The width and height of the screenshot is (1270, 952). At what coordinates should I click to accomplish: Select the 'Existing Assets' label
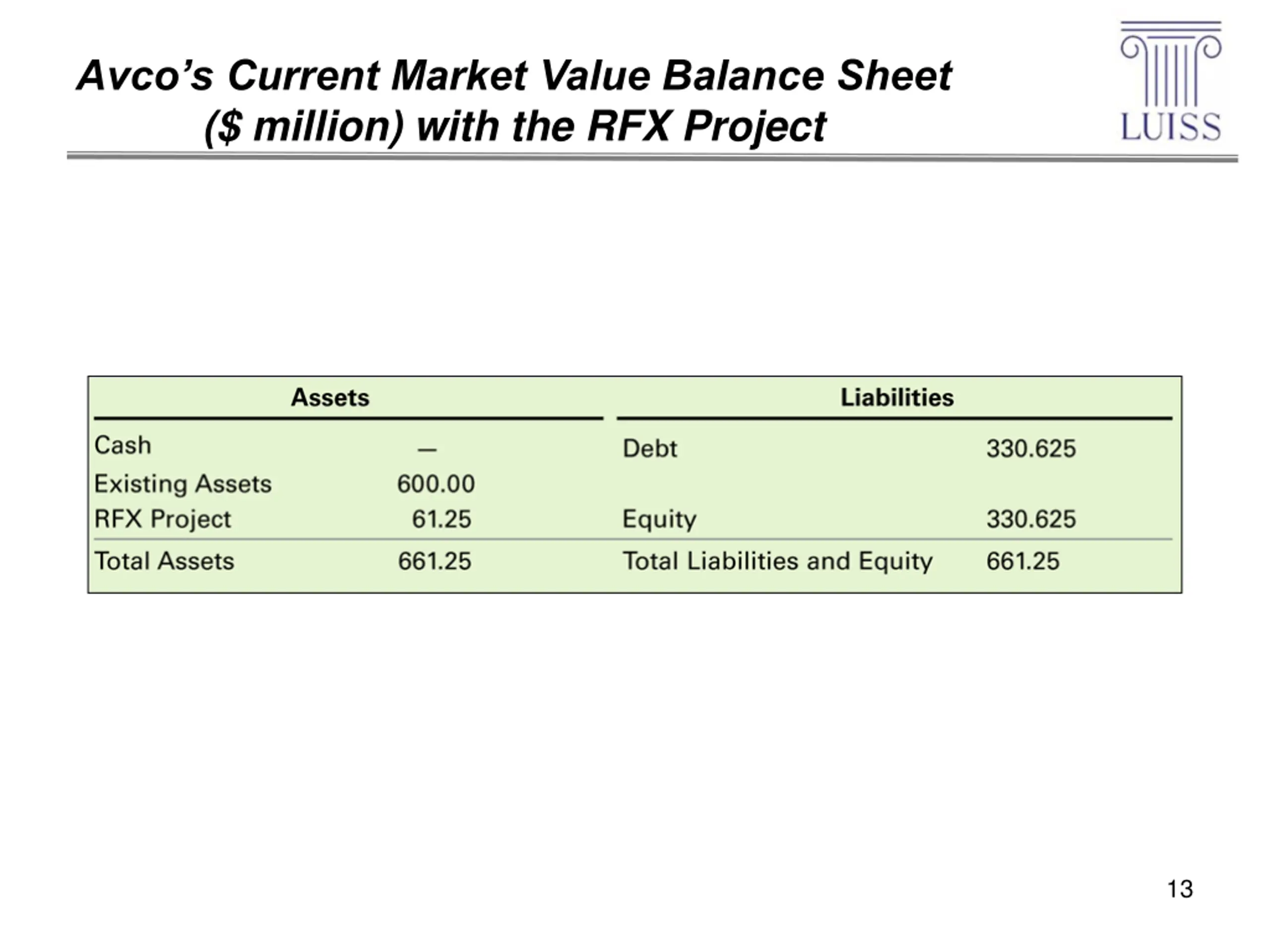pos(183,484)
